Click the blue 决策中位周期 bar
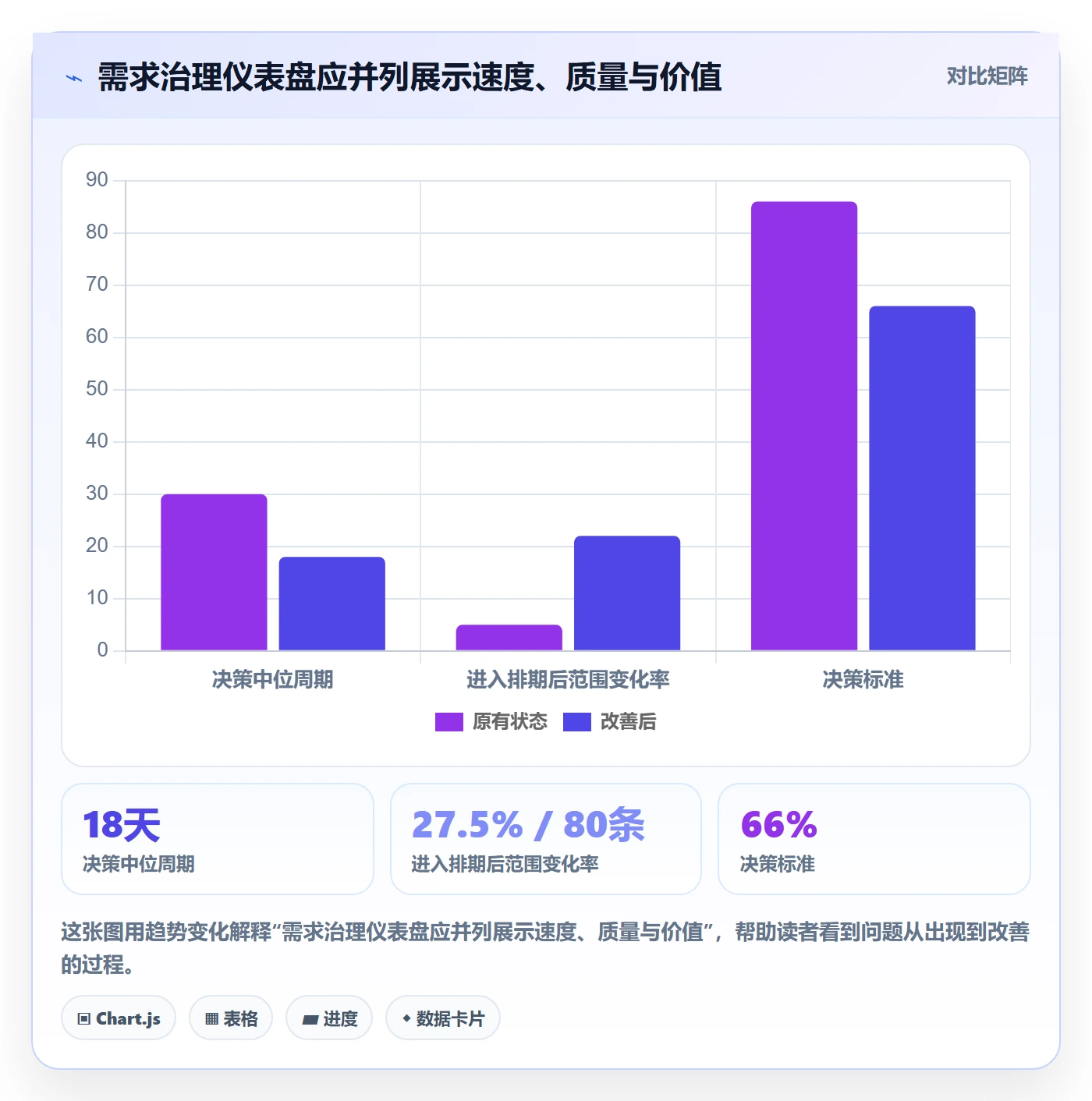 pos(332,604)
